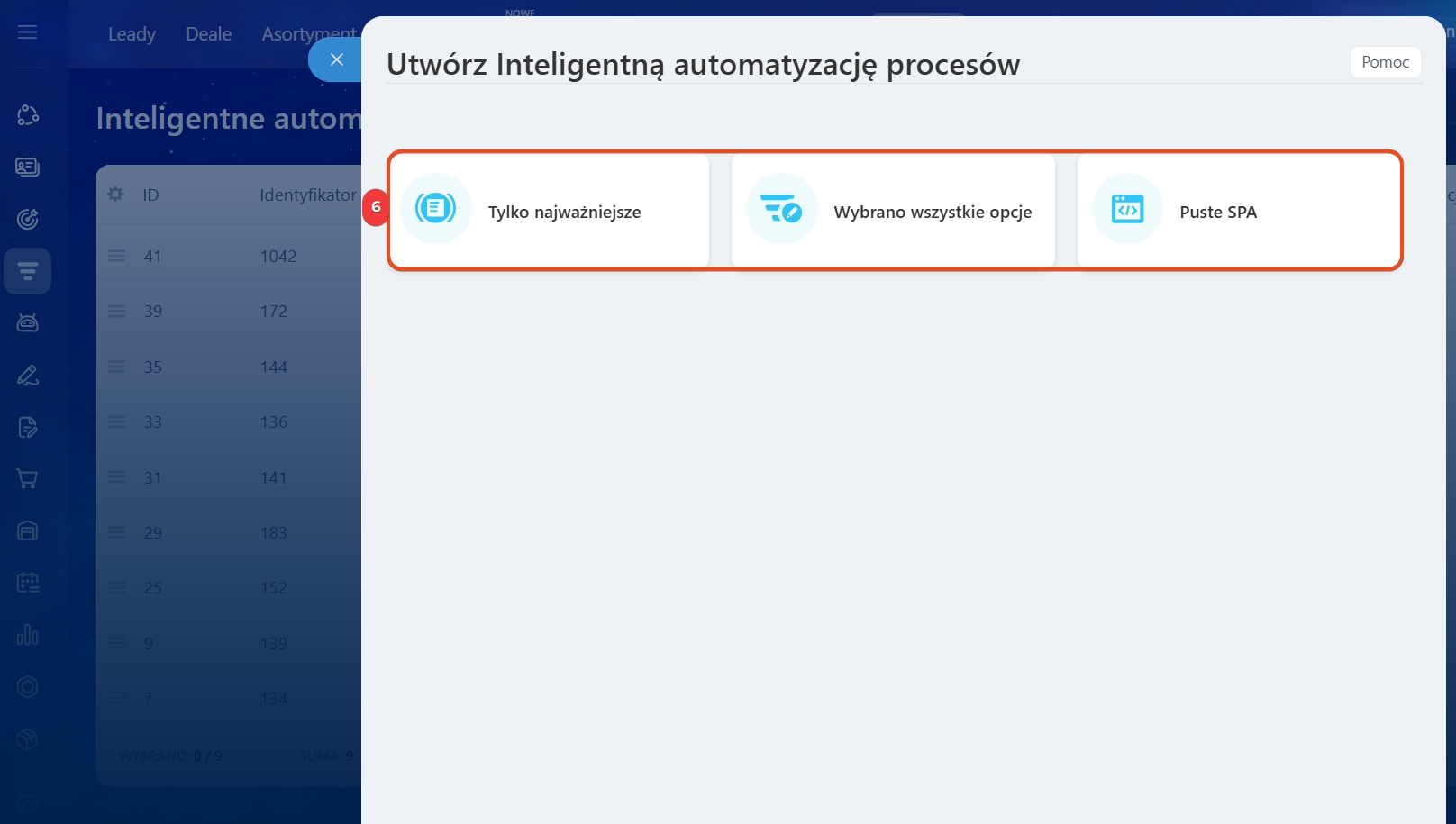The height and width of the screenshot is (824, 1456).
Task: Click the contact card sidebar icon
Action: coord(28,167)
